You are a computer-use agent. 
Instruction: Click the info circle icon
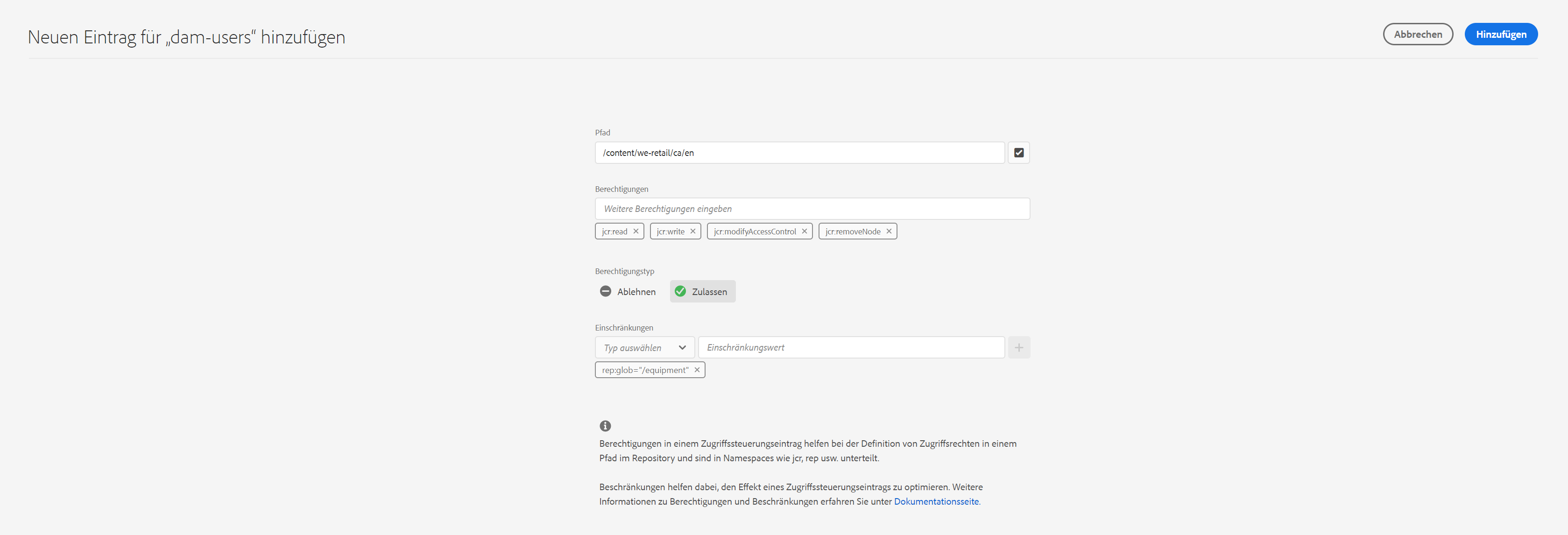pyautogui.click(x=605, y=426)
